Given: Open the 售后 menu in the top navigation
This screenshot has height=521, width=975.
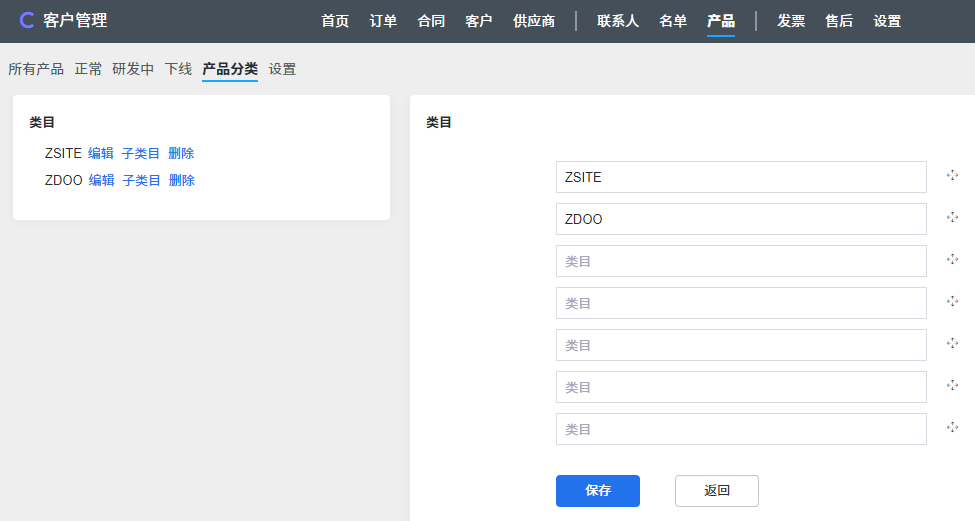Looking at the screenshot, I should pos(839,21).
